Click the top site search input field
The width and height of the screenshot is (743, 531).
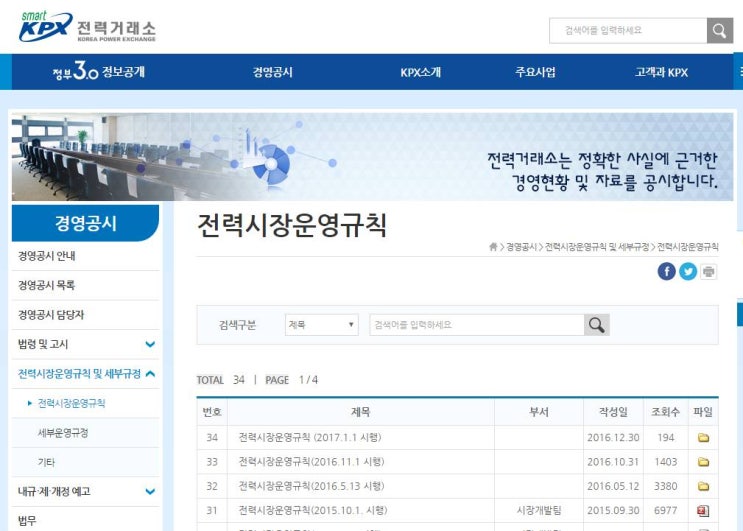point(628,31)
